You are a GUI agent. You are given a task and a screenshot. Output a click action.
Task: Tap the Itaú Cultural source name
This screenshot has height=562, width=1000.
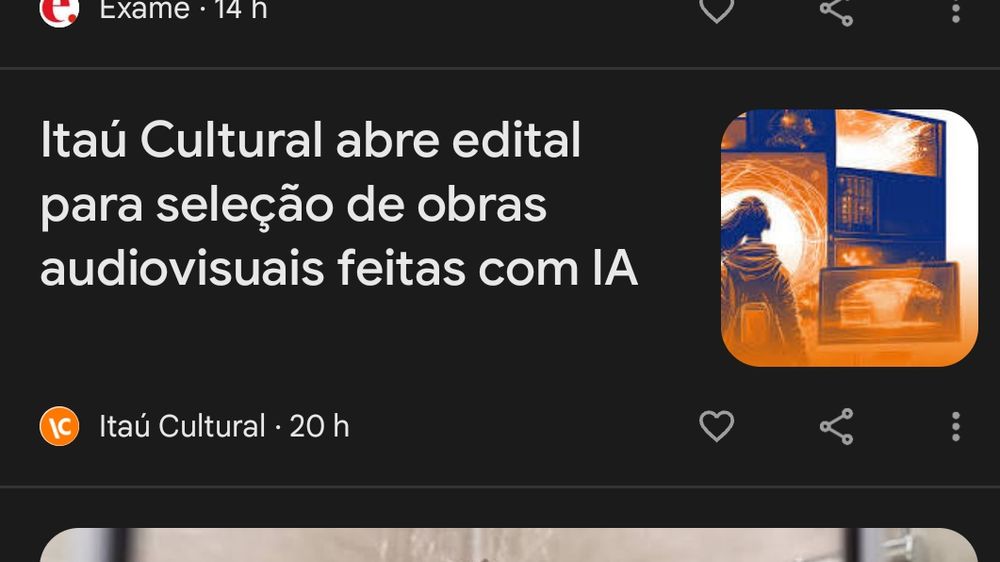click(182, 426)
